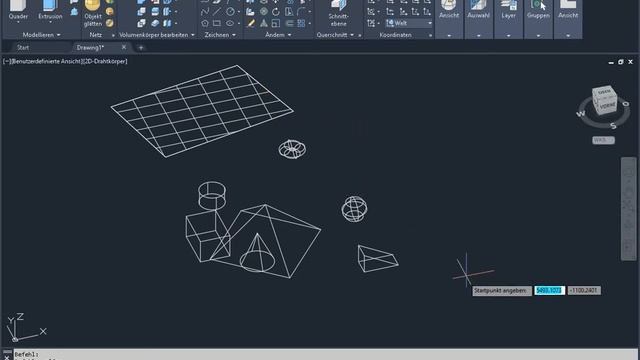Click the solid editing icon top-left of Volumenkörper bearbeiten
Screen dimensions: 640x360
141,2
